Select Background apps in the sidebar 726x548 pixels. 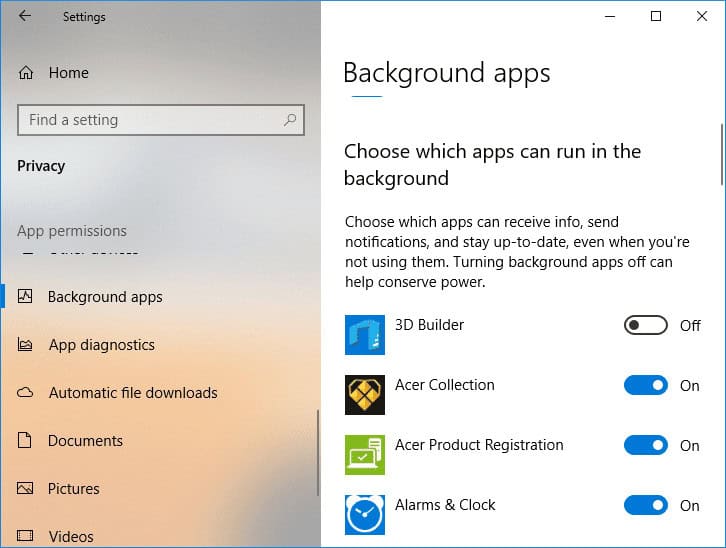coord(105,296)
